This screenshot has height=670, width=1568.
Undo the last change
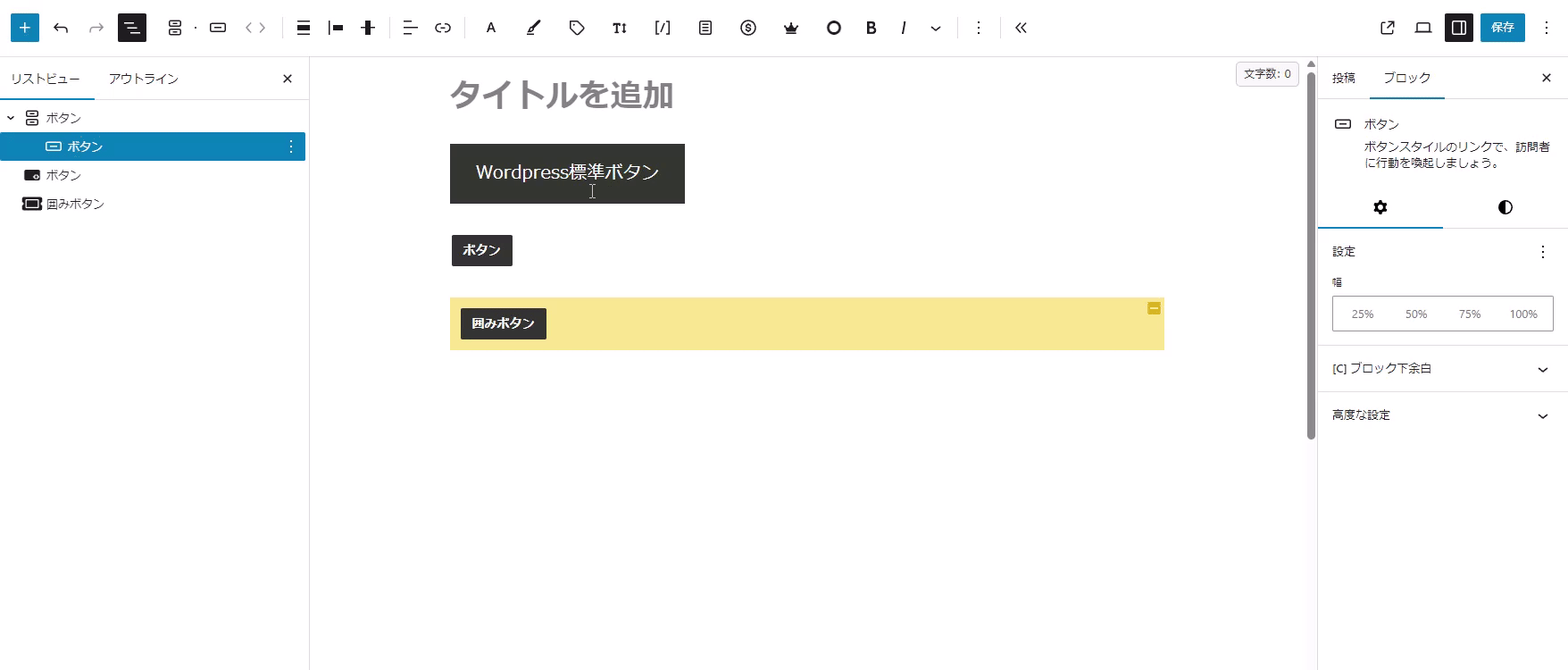(61, 28)
